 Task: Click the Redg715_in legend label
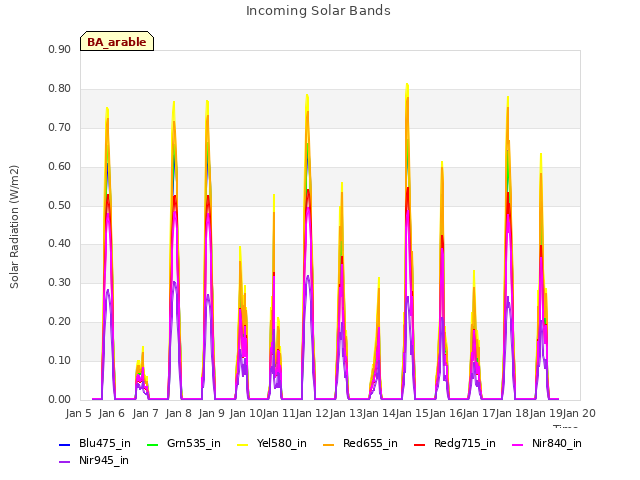click(465, 444)
